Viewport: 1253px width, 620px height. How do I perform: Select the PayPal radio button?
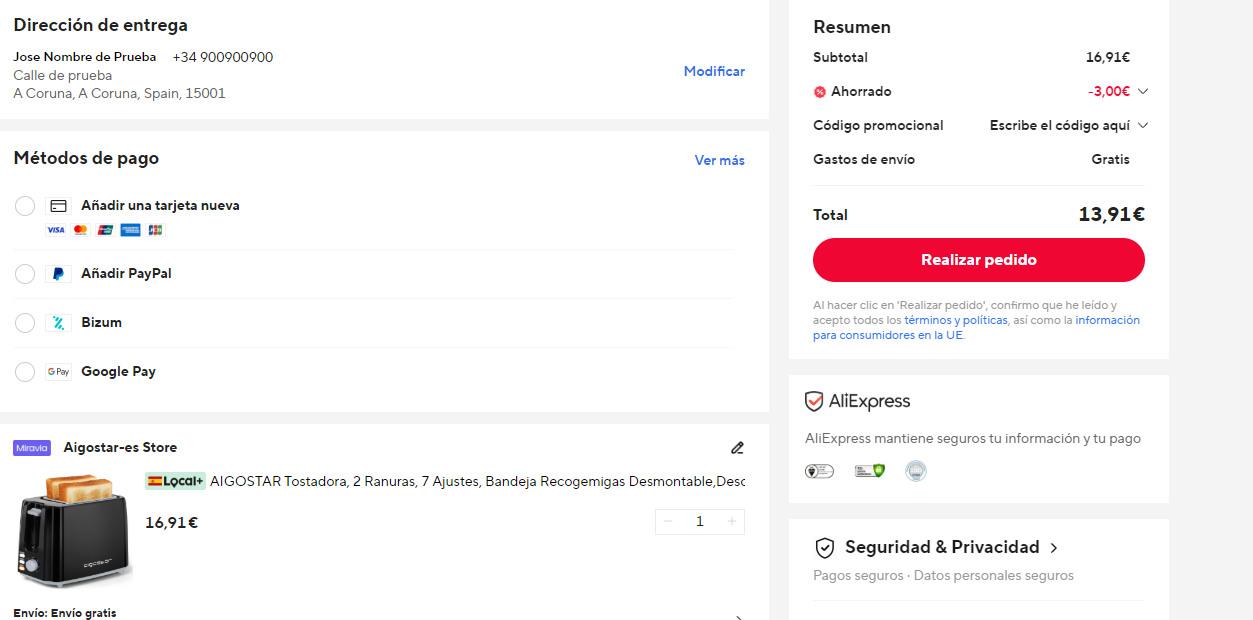coord(25,274)
